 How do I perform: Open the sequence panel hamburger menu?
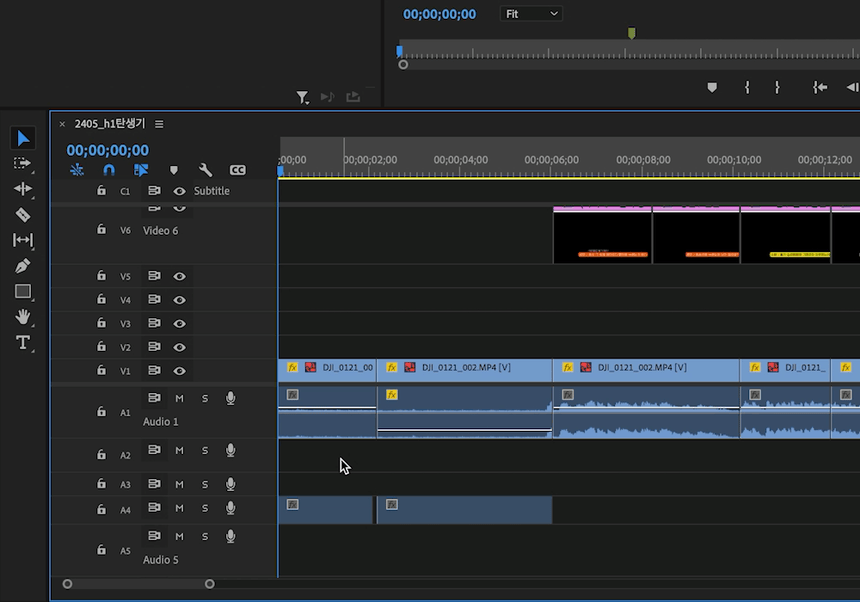159,124
